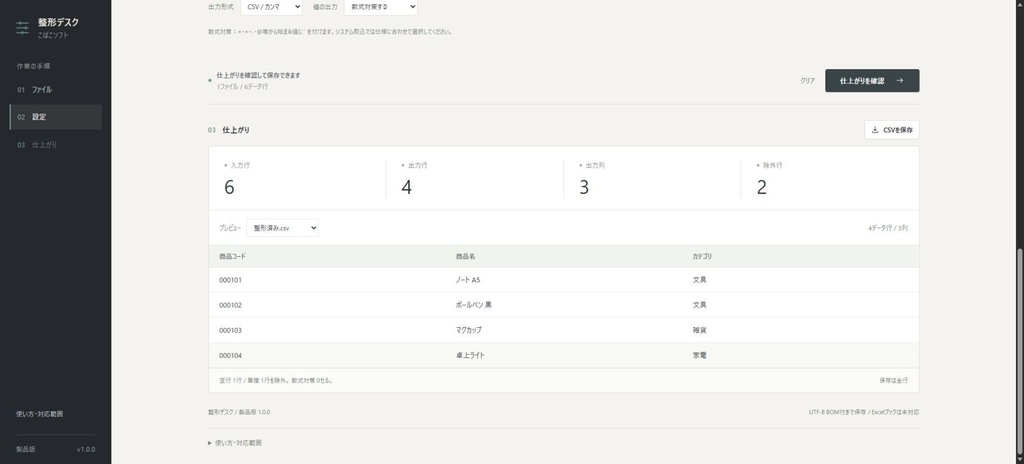Click the ボールペン 黒 product name
1024x464 pixels.
point(473,305)
